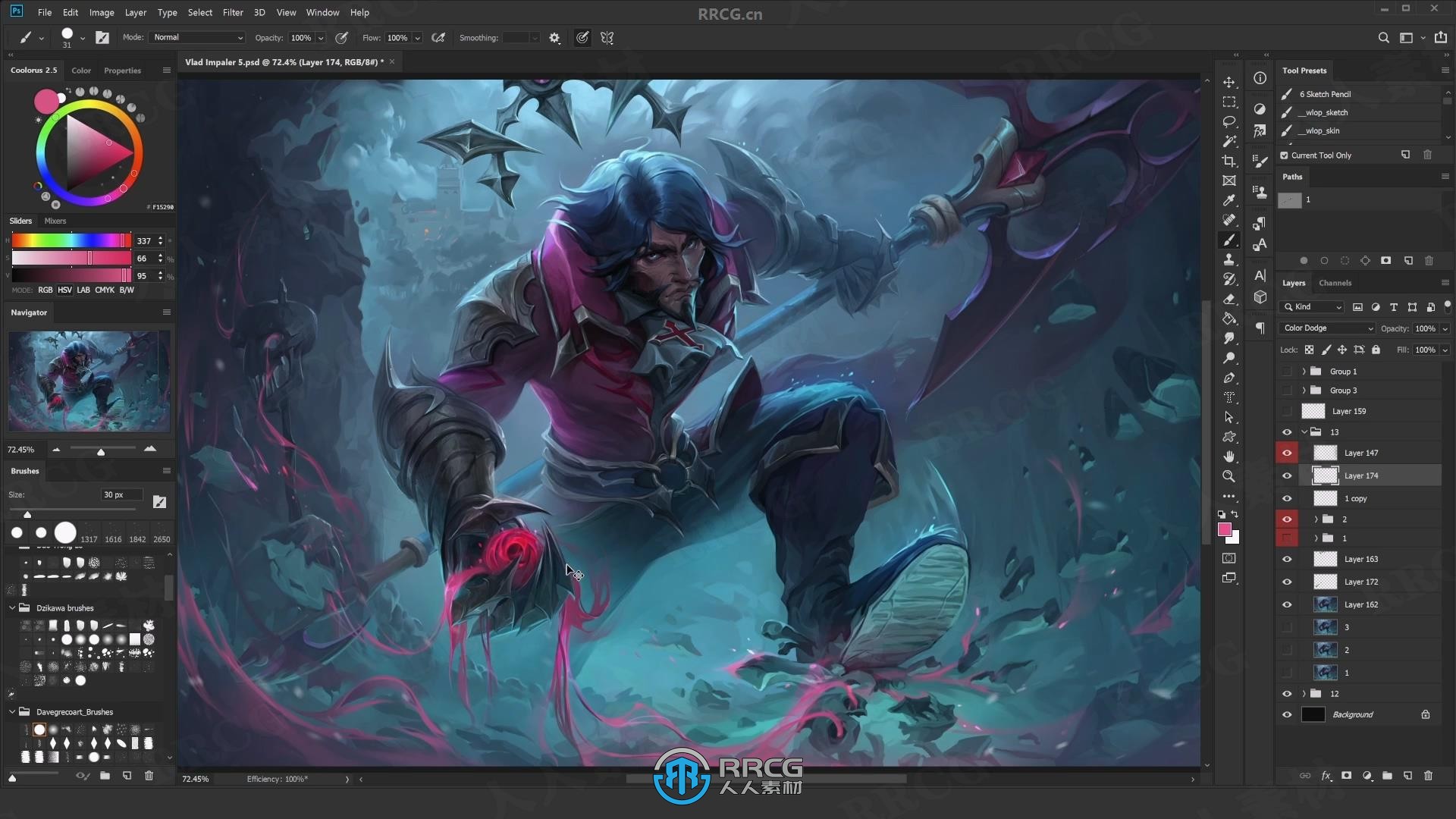Screen dimensions: 1456x819
Task: Select the Rectangular Marquee tool
Action: pos(1229,102)
